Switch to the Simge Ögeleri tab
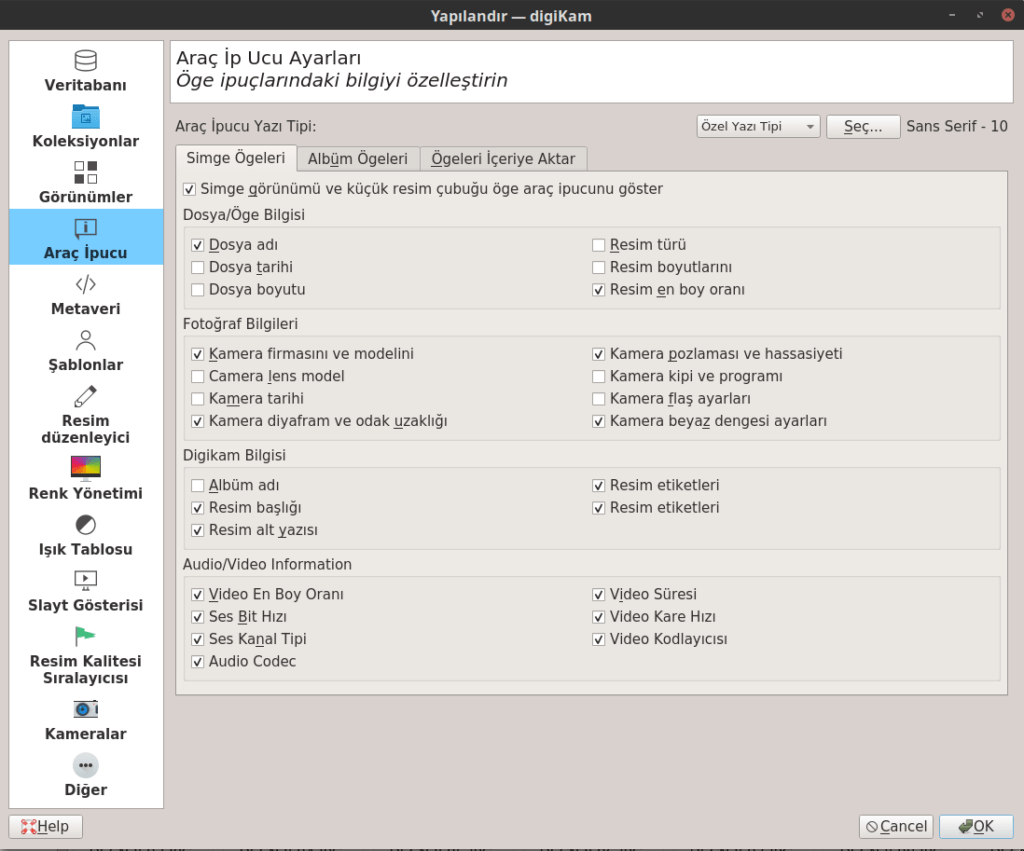This screenshot has height=851, width=1024. 236,158
